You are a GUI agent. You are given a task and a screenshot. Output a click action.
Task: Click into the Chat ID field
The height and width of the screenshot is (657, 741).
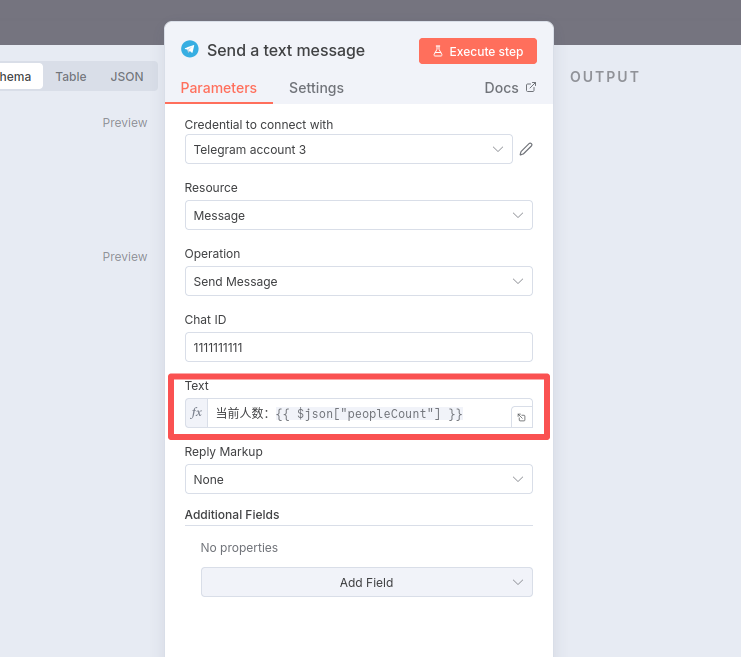click(358, 347)
